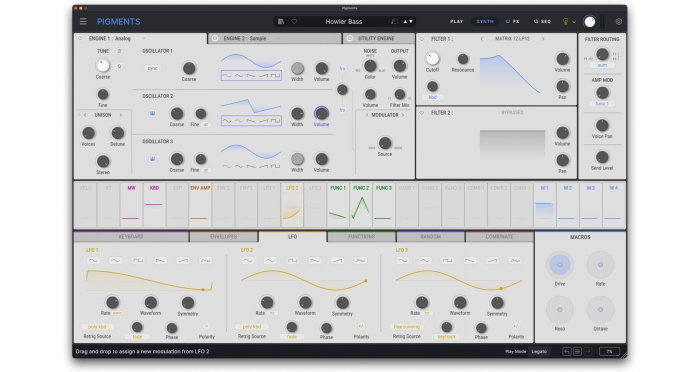This screenshot has width=700, height=372.
Task: Open the settings gear icon
Action: (619, 21)
